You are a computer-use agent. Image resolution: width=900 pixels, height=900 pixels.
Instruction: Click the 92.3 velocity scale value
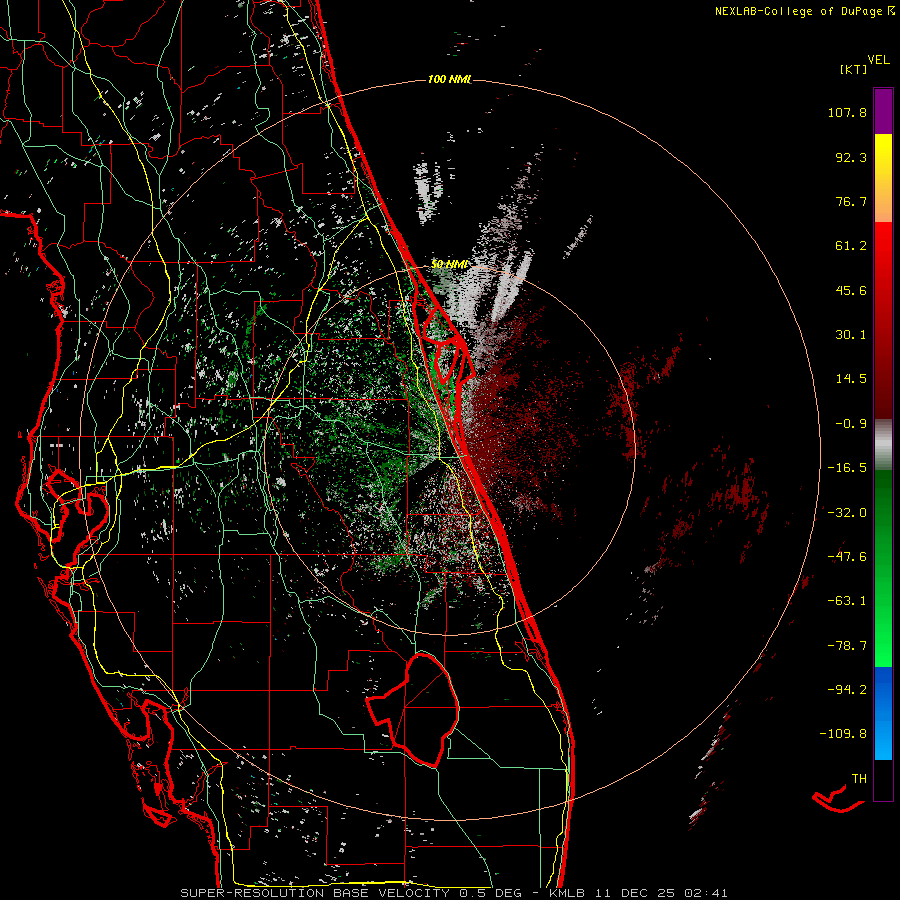click(x=851, y=157)
